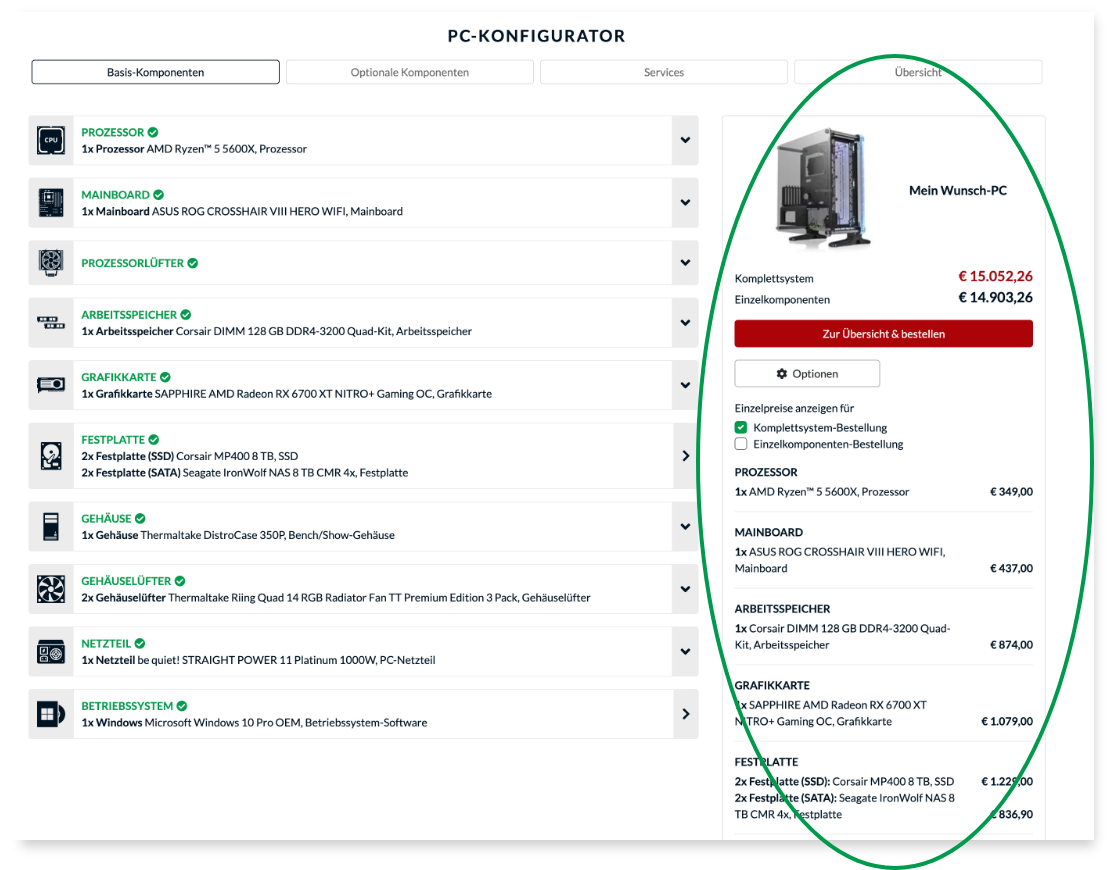Click the Arbeitsspeicher RAM icon
The height and width of the screenshot is (870, 1112).
tap(51, 323)
